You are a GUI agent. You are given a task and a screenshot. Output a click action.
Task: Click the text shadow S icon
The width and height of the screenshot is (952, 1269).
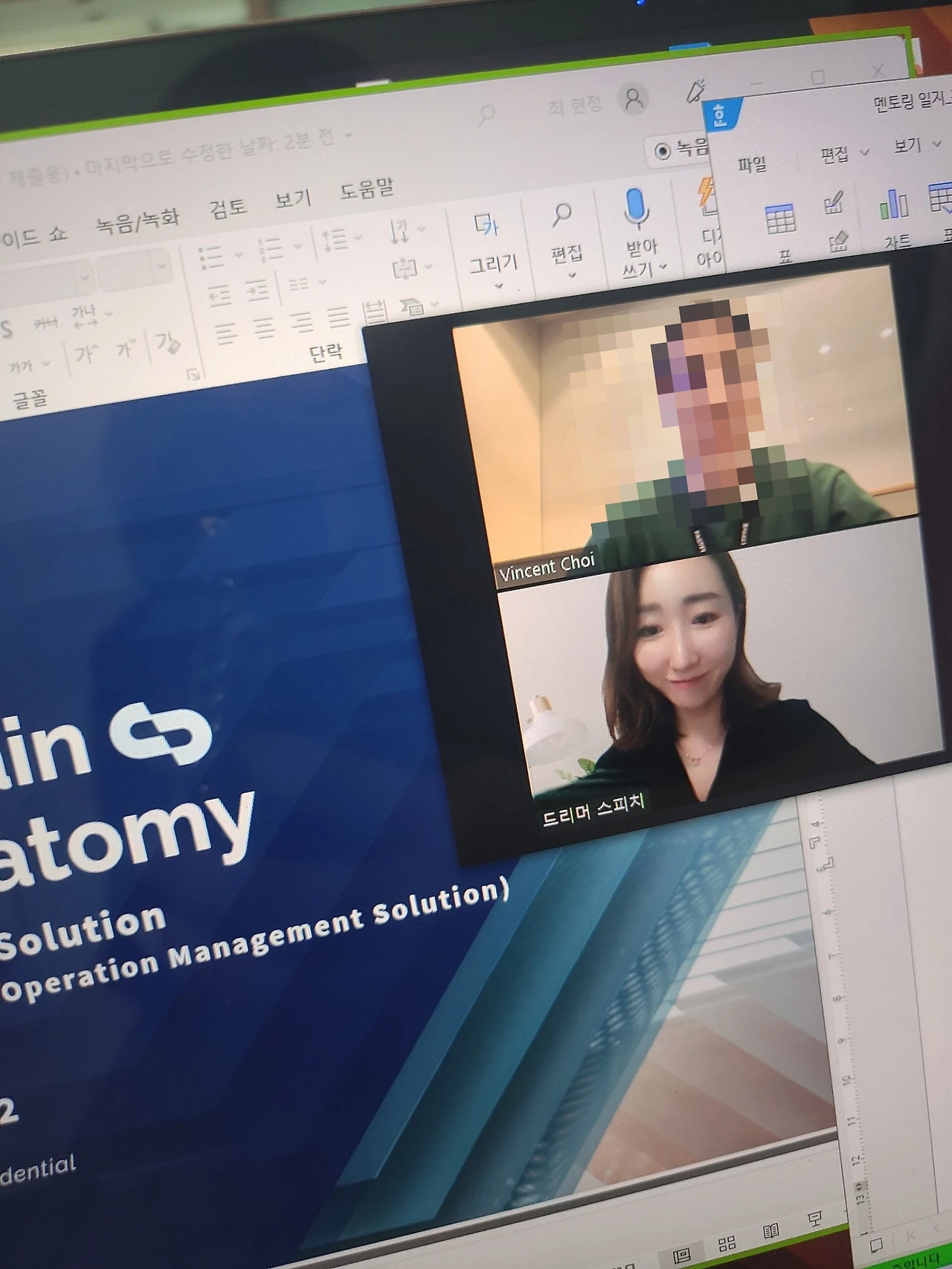7,330
